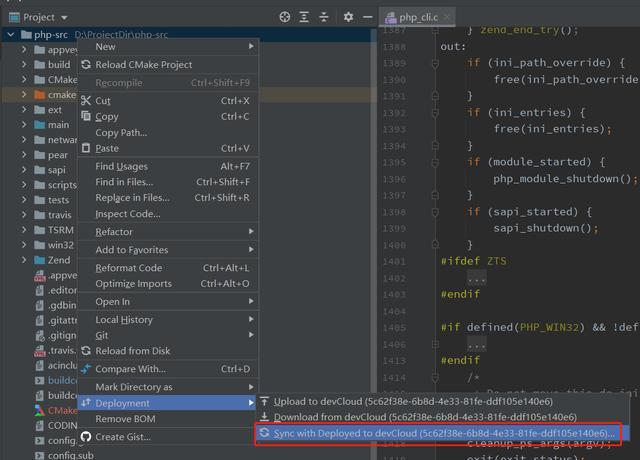The height and width of the screenshot is (460, 640).
Task: Expand the Zend folder arrow
Action: click(x=25, y=260)
